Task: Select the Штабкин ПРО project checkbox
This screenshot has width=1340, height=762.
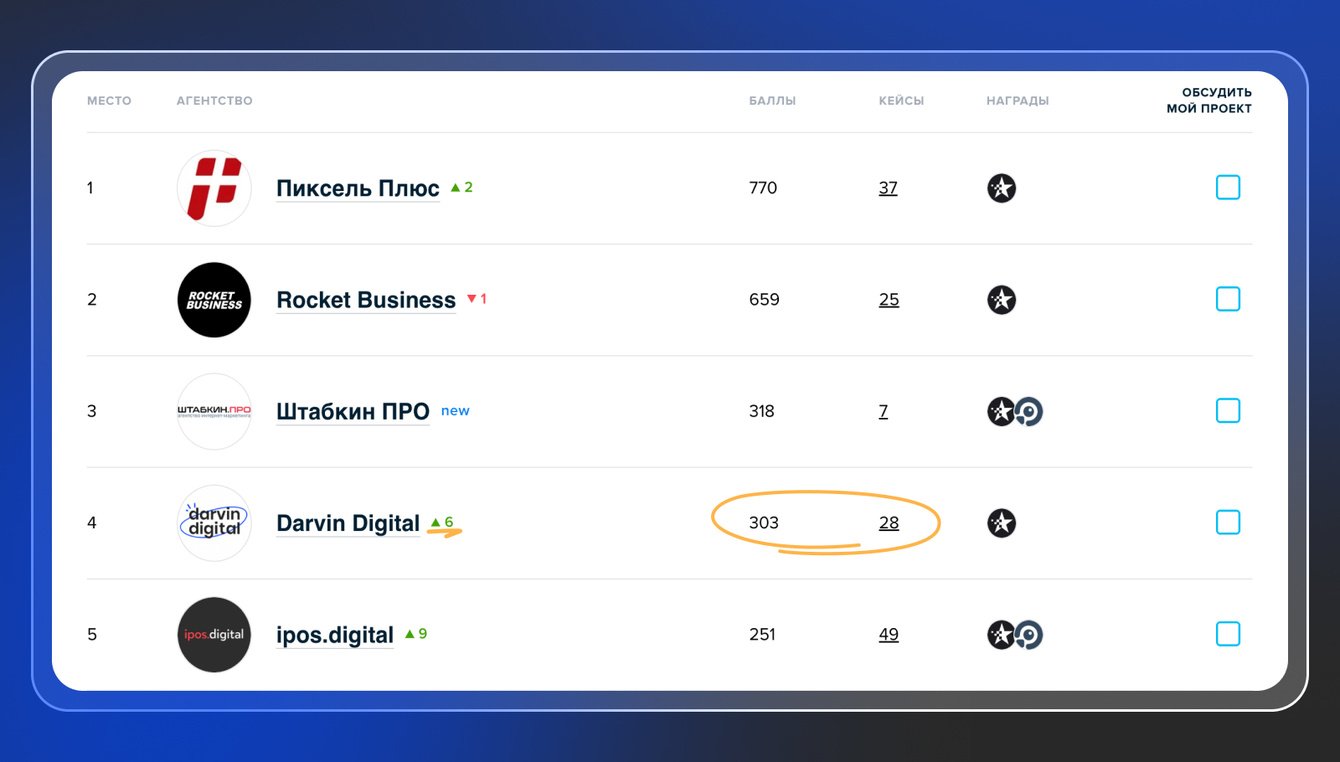Action: [x=1228, y=411]
